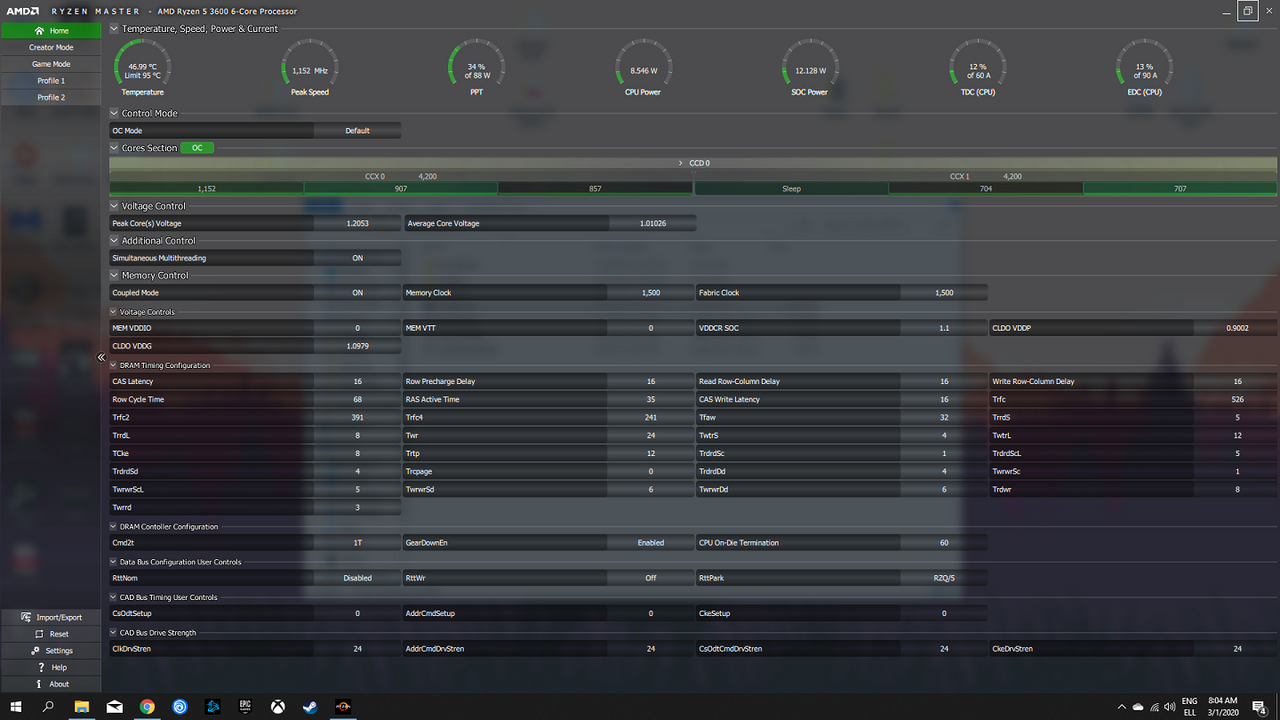Click the RttPark value RZQ/5

pos(944,578)
